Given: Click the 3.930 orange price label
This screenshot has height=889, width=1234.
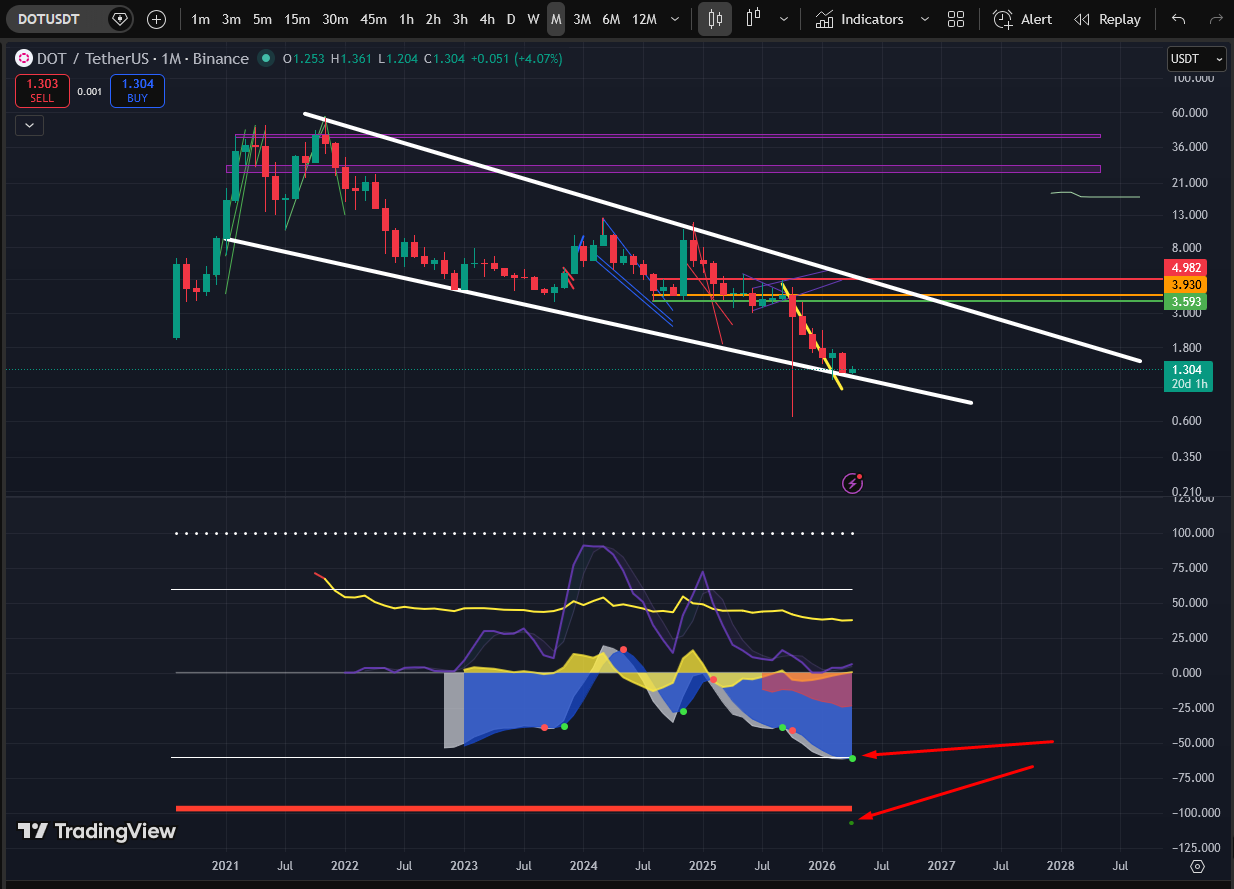Looking at the screenshot, I should (x=1186, y=285).
